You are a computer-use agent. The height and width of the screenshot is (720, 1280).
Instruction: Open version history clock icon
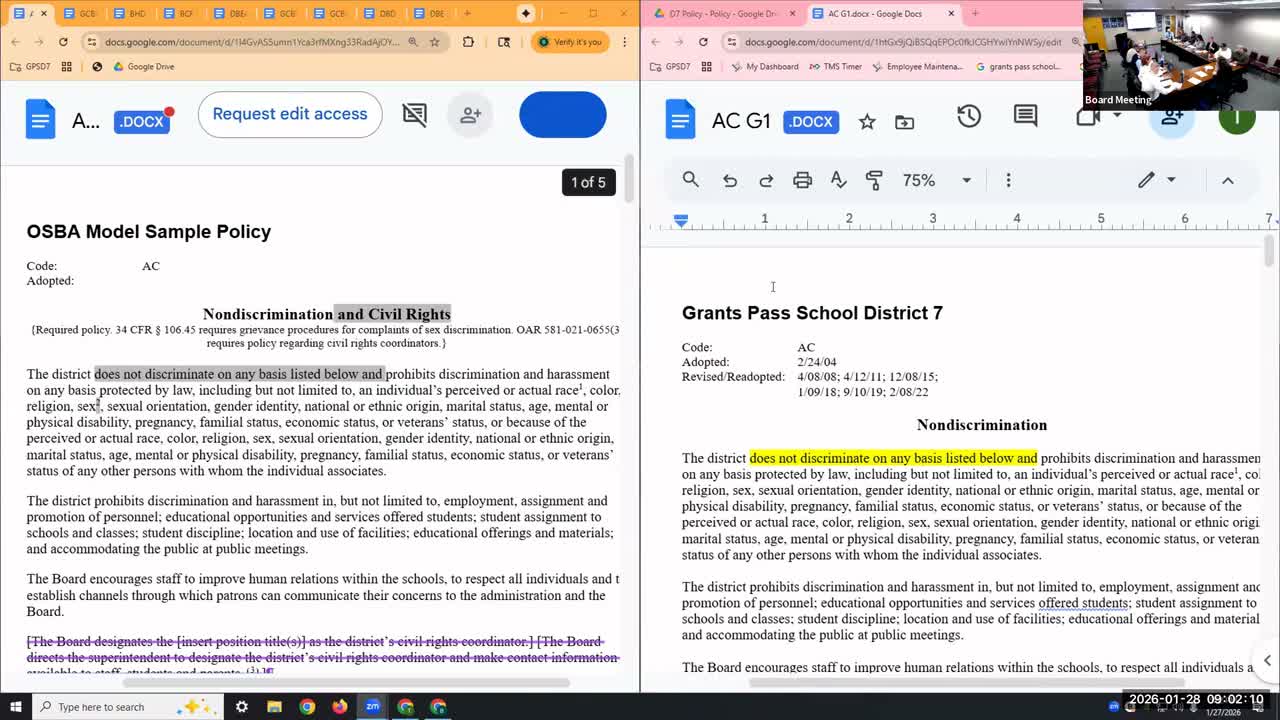(968, 116)
